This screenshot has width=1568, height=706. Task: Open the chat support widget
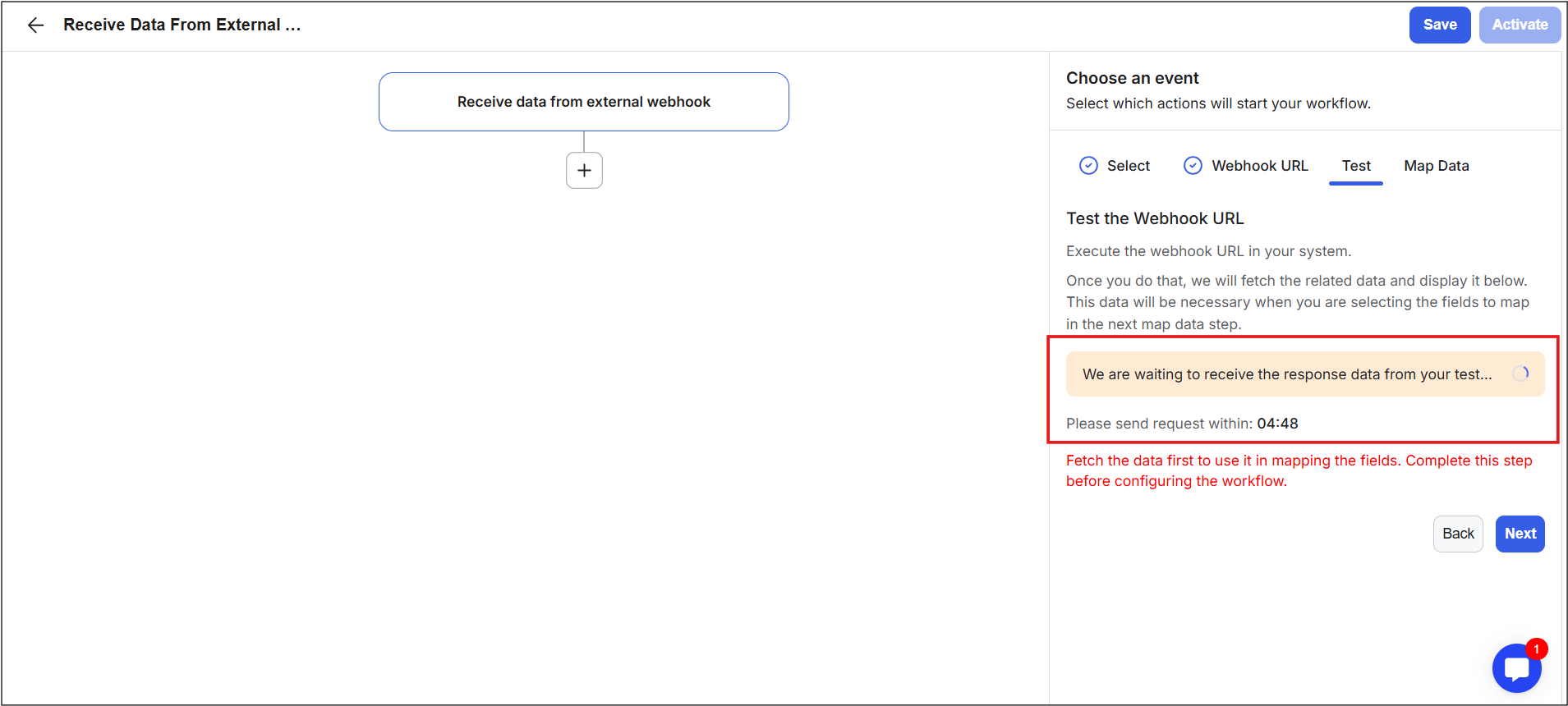(1515, 669)
